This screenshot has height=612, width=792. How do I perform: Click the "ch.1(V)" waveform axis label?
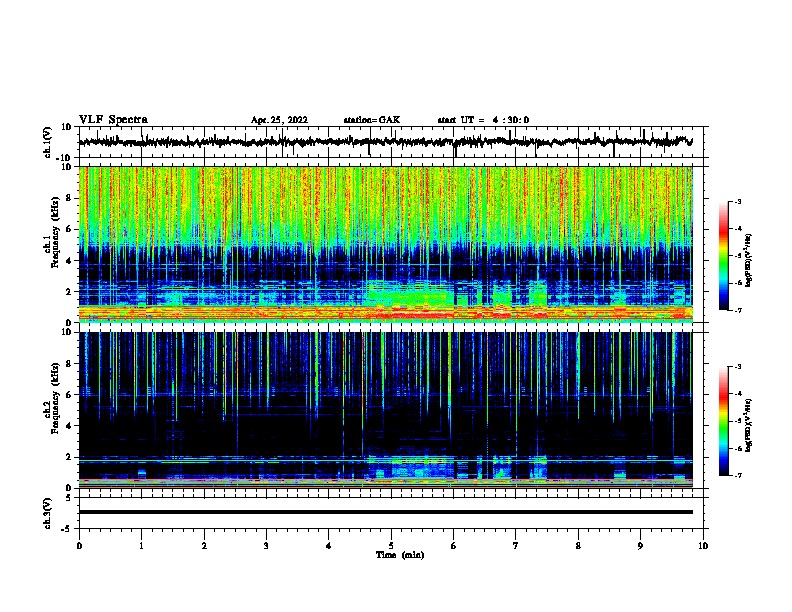tap(48, 142)
